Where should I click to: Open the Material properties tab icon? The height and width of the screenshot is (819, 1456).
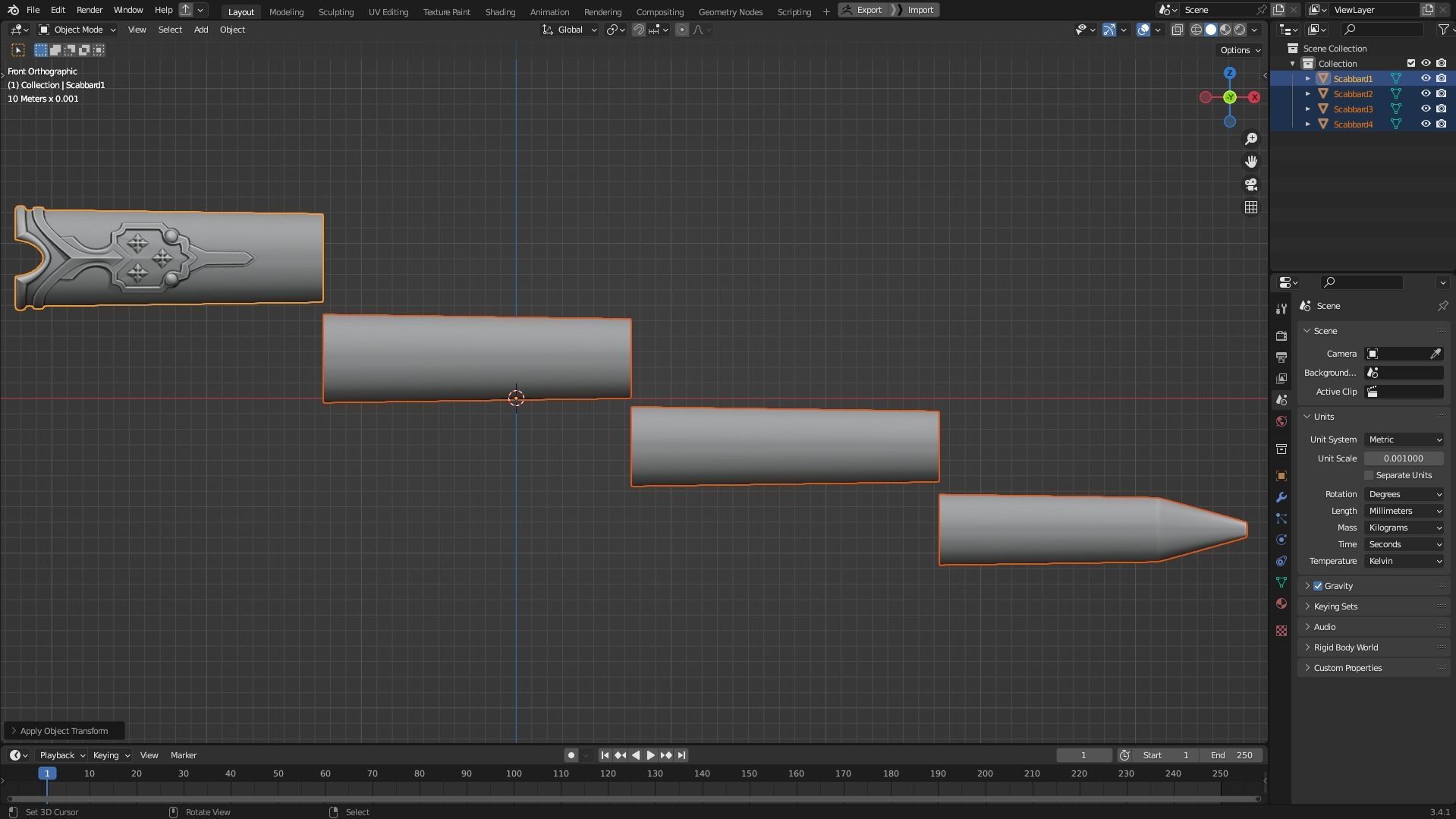[x=1281, y=603]
